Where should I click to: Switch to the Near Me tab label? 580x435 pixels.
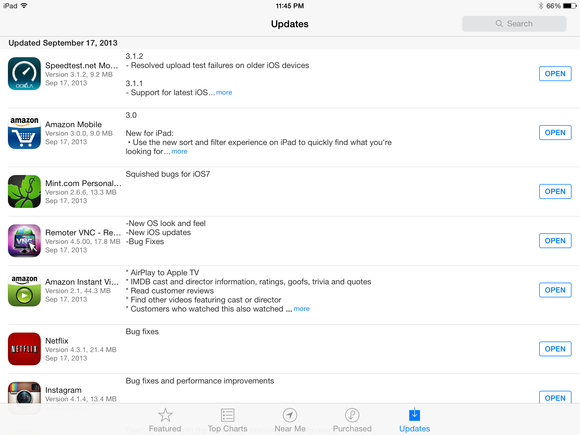(x=290, y=429)
